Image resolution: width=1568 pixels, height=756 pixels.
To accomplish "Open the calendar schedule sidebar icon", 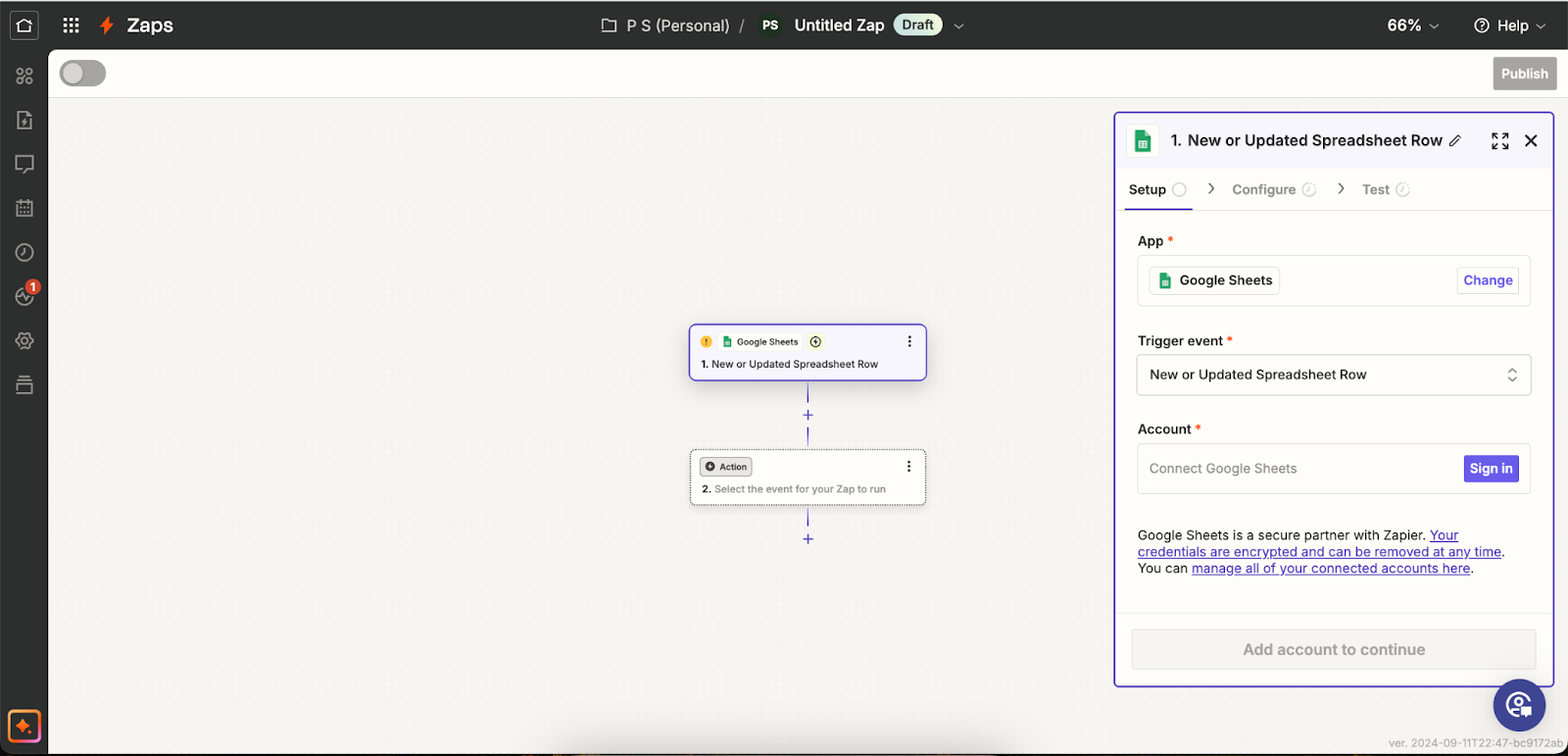I will coord(24,208).
